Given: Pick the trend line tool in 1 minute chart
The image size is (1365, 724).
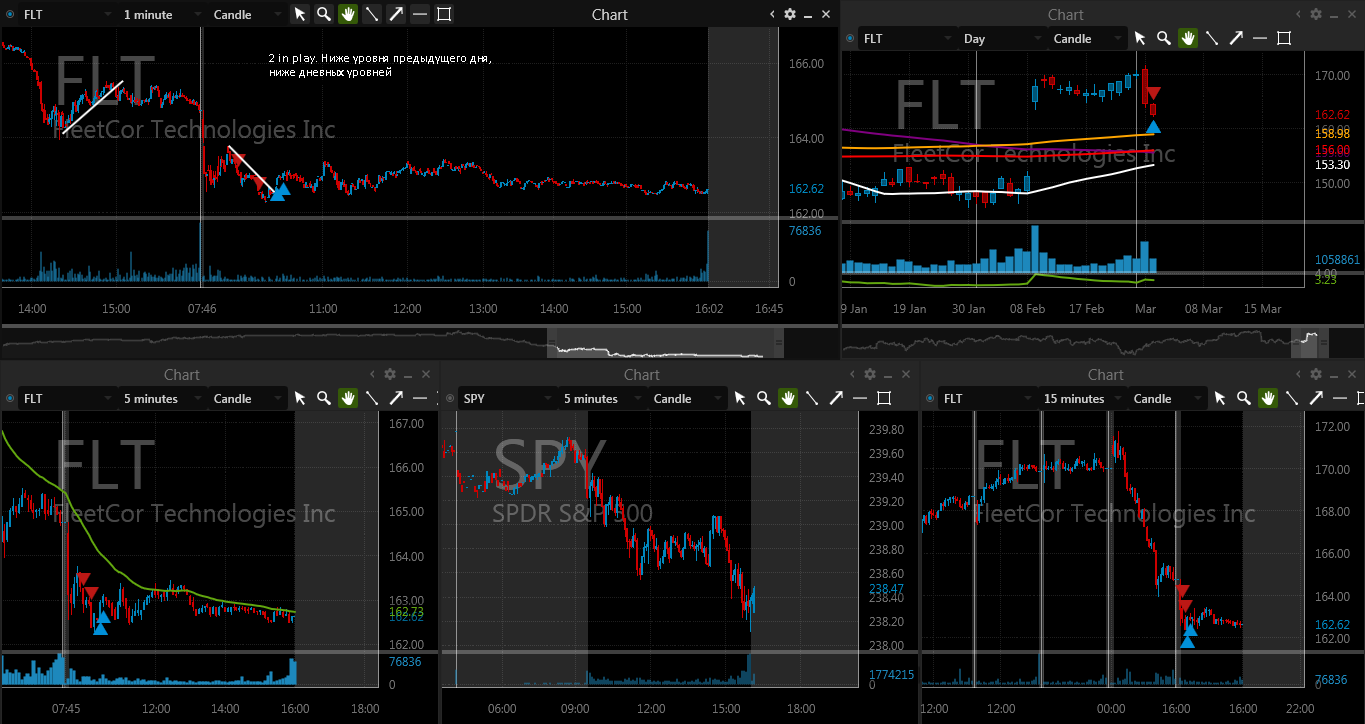Looking at the screenshot, I should [x=372, y=14].
